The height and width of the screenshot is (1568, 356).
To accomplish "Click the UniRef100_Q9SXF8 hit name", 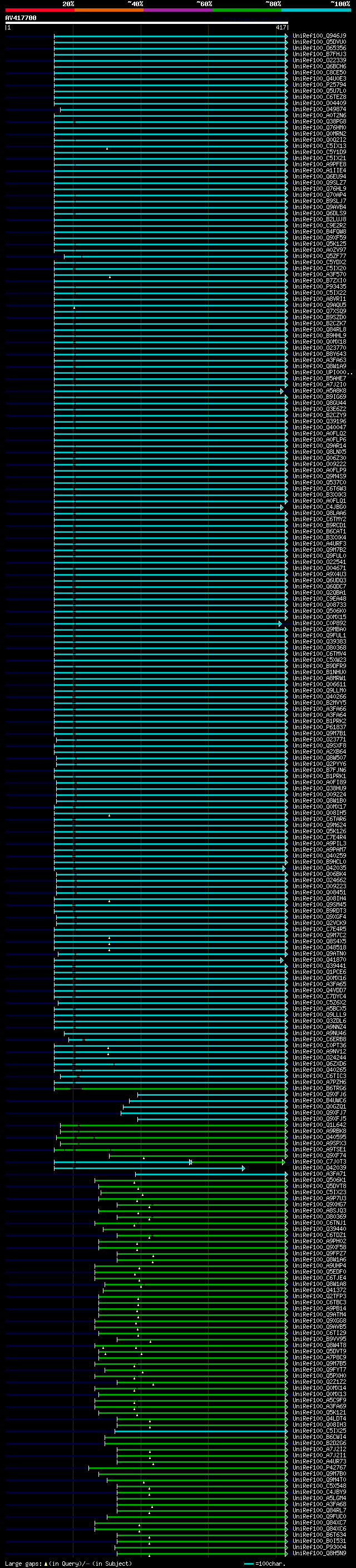I will tap(319, 746).
